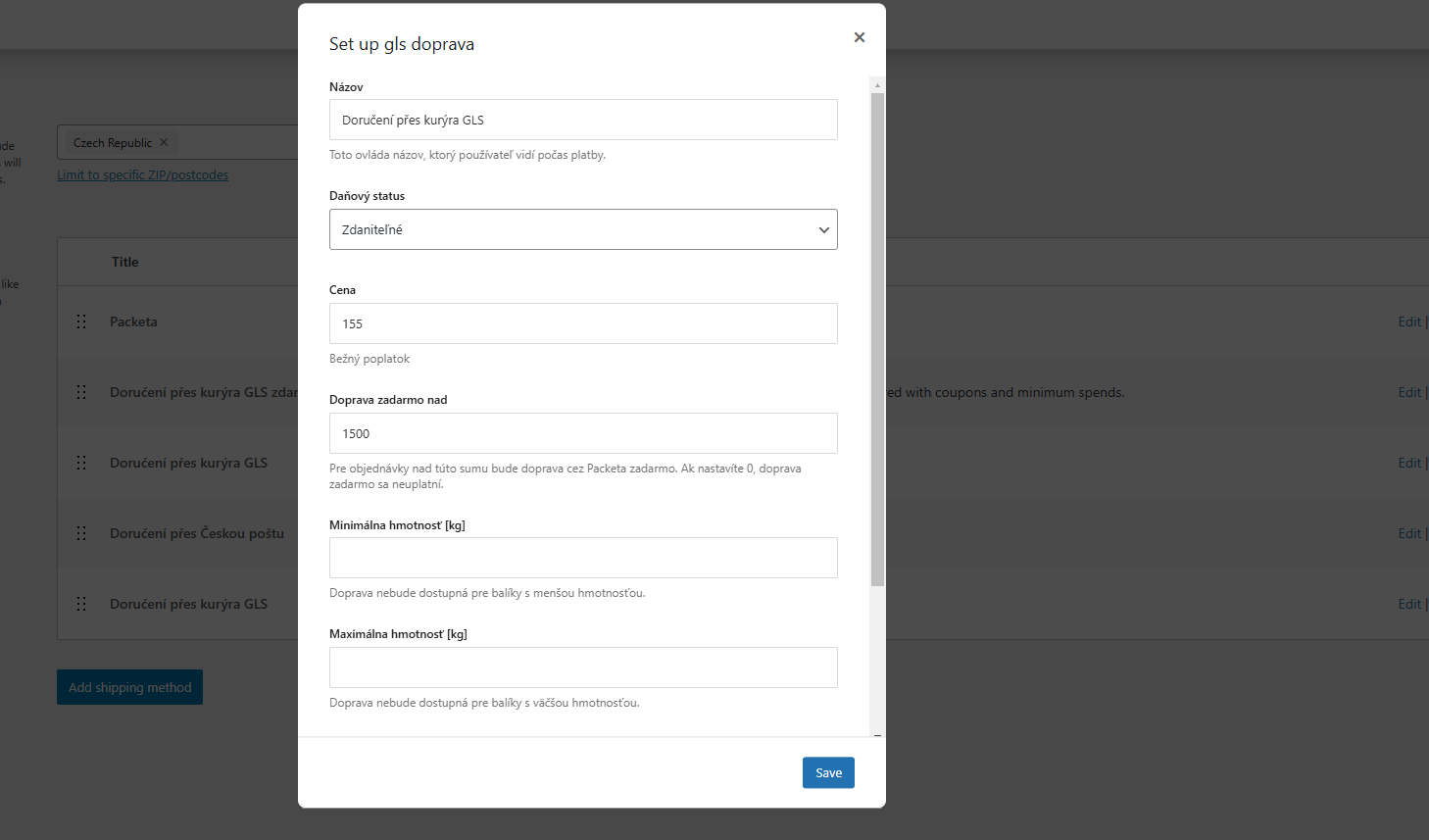Click the Title column header
Image resolution: width=1429 pixels, height=840 pixels.
pyautogui.click(x=125, y=262)
